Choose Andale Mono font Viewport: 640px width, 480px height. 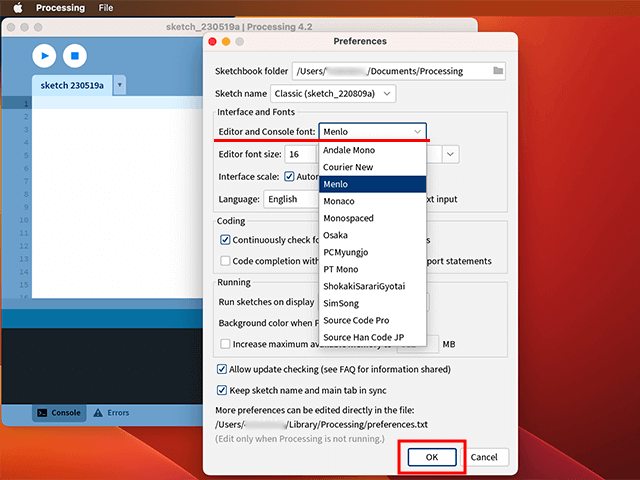[x=373, y=150]
